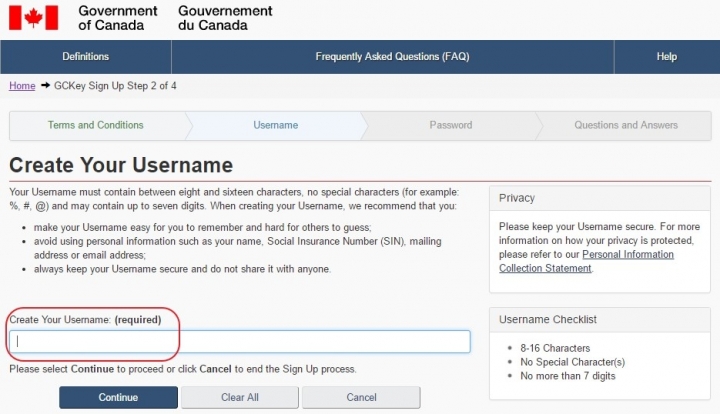This screenshot has height=414, width=720.
Task: Open the Help menu item
Action: point(667,56)
